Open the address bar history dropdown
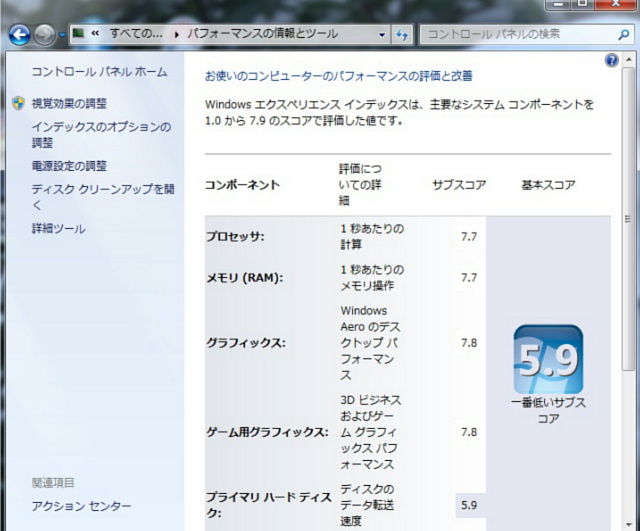Screen dimensions: 640x531 382,35
